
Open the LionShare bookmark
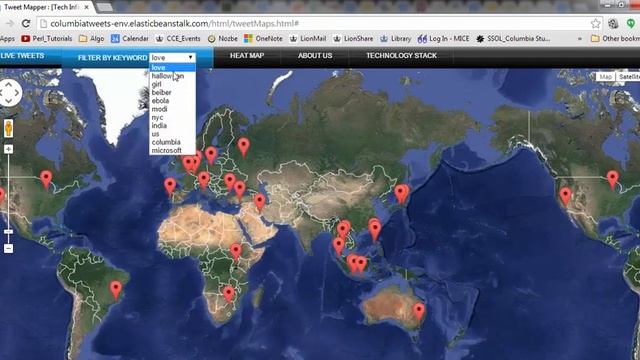tap(353, 38)
